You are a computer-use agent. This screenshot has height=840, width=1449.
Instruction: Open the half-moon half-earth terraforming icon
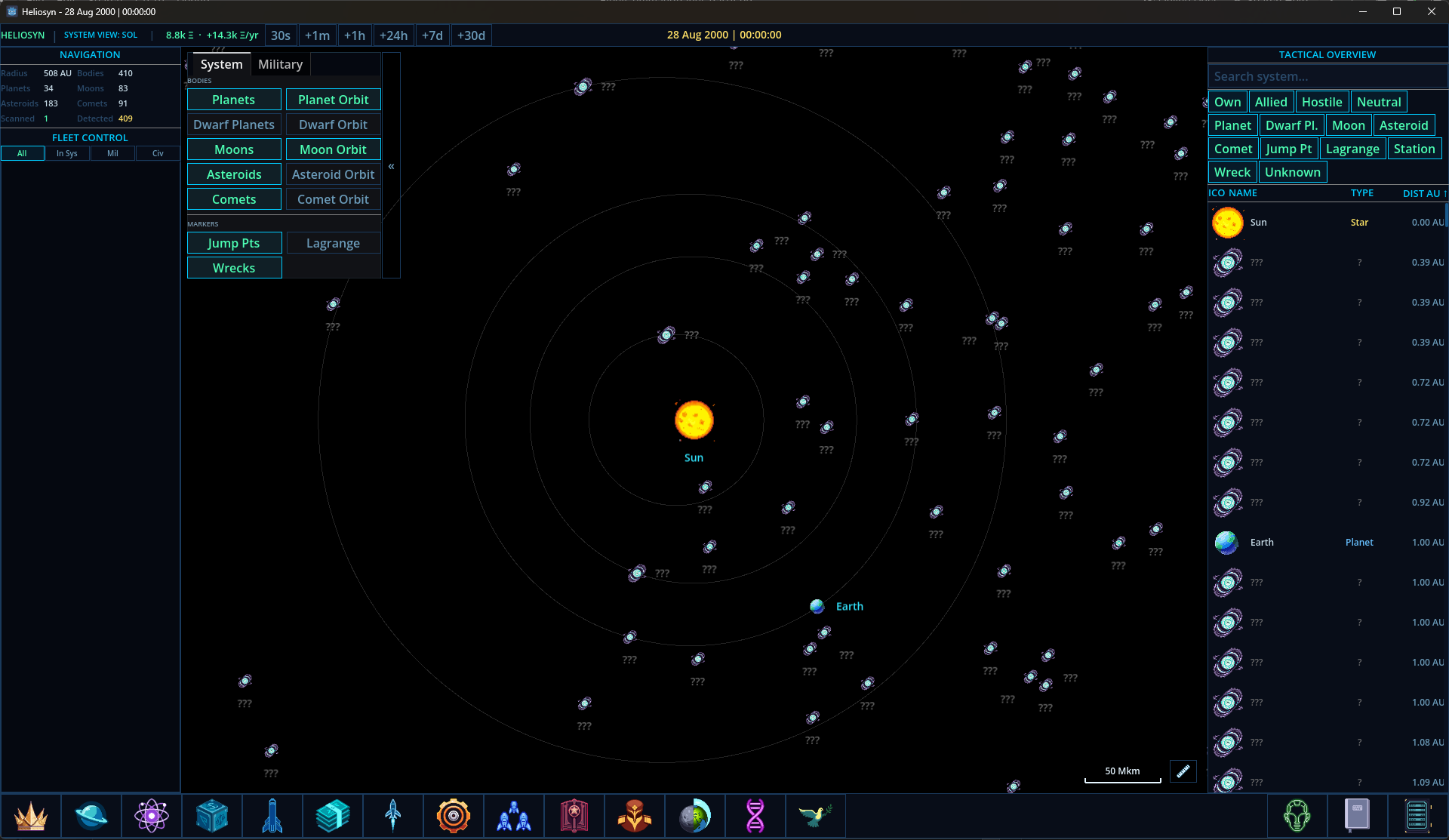pos(695,816)
